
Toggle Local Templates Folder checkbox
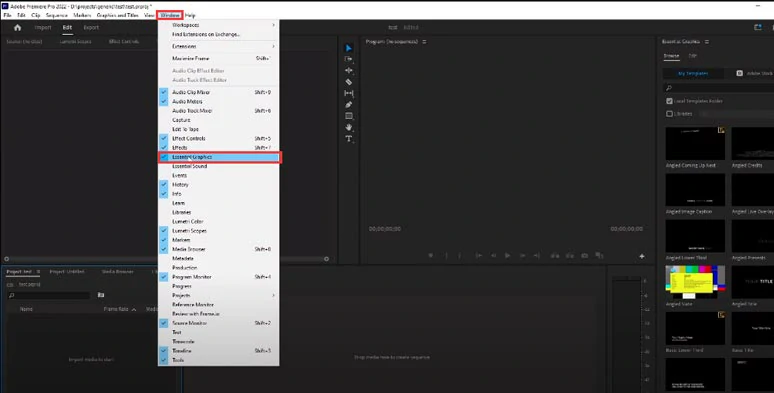point(669,101)
